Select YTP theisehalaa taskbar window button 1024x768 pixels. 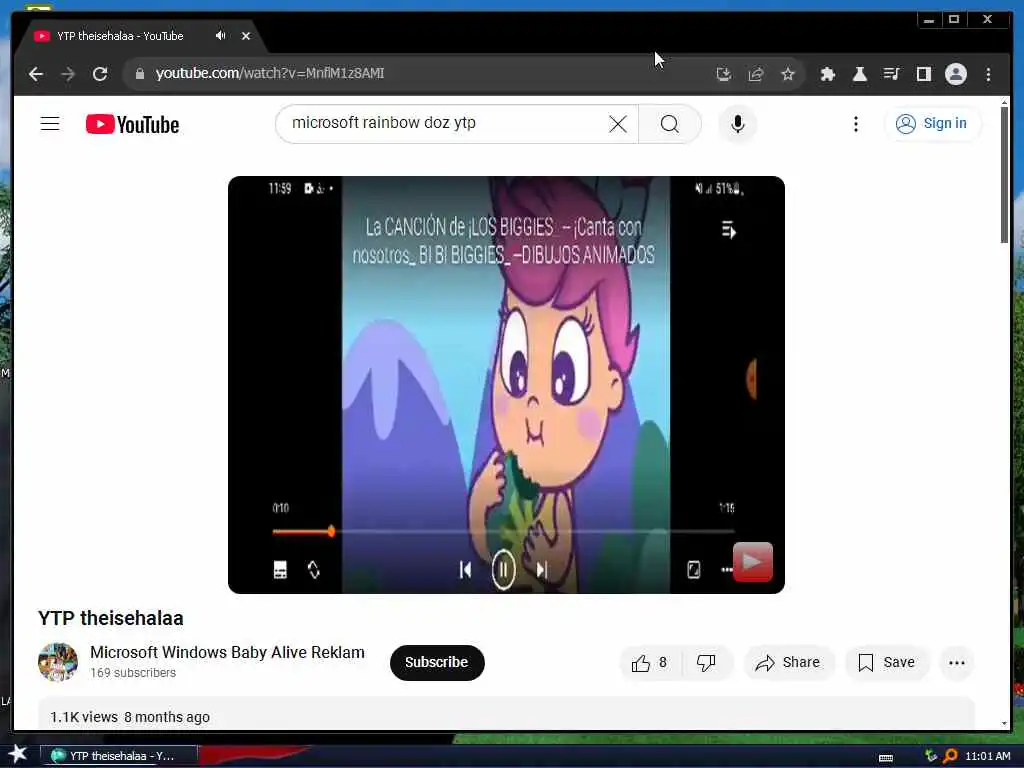118,756
